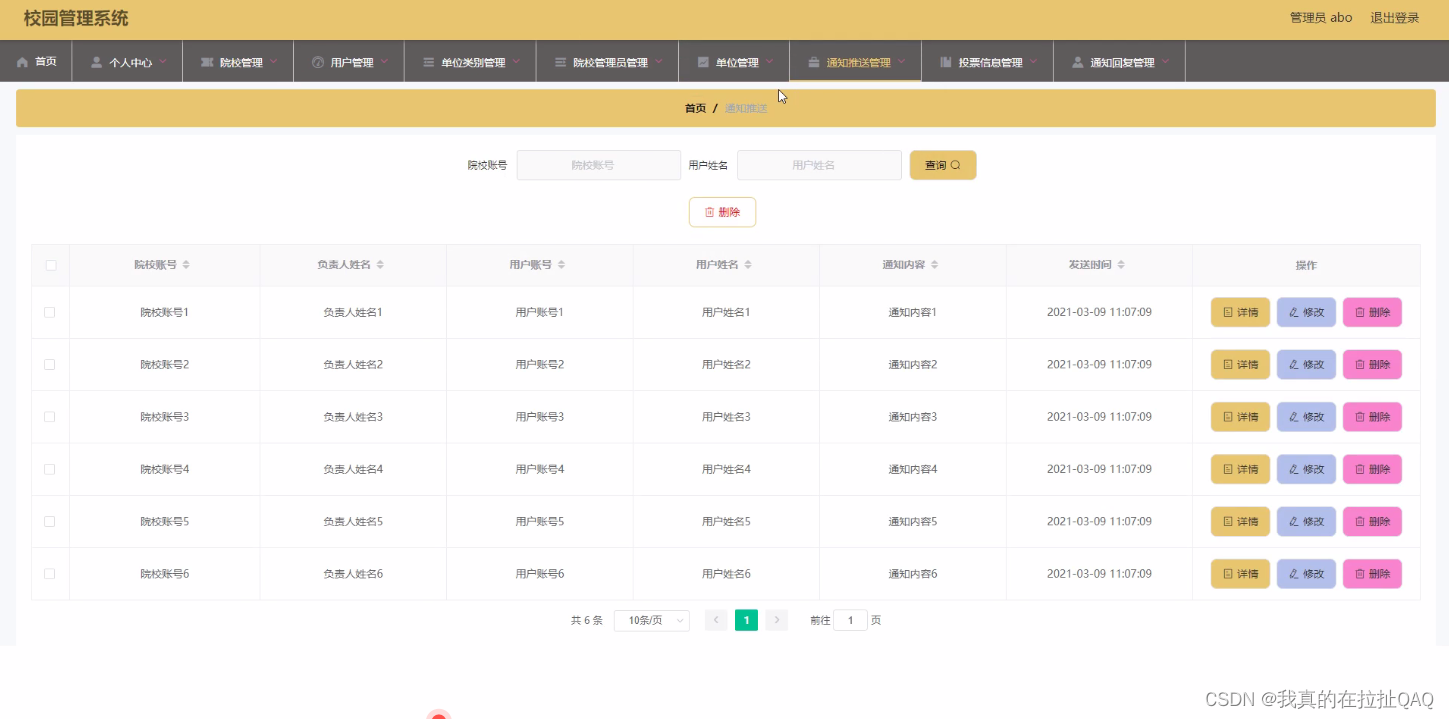Image resolution: width=1449 pixels, height=719 pixels.
Task: Click cell 用户姓名6 in the table
Action: [726, 574]
